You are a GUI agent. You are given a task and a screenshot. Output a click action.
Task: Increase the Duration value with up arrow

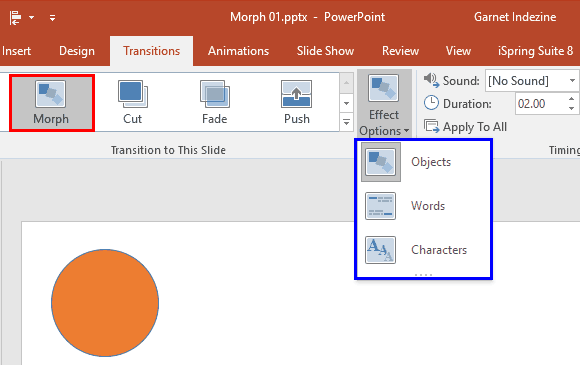click(572, 99)
